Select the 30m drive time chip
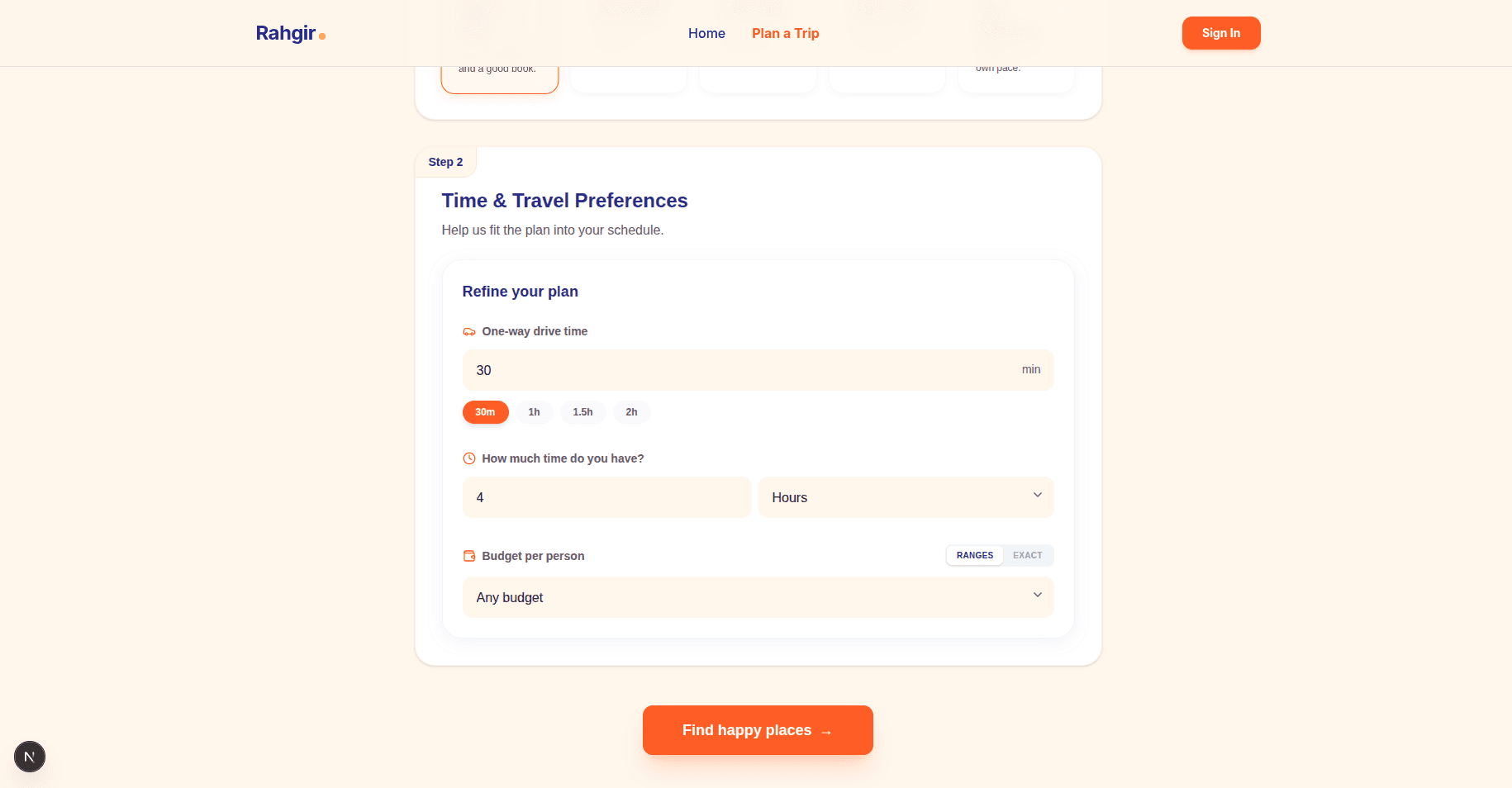1512x788 pixels. coord(485,412)
